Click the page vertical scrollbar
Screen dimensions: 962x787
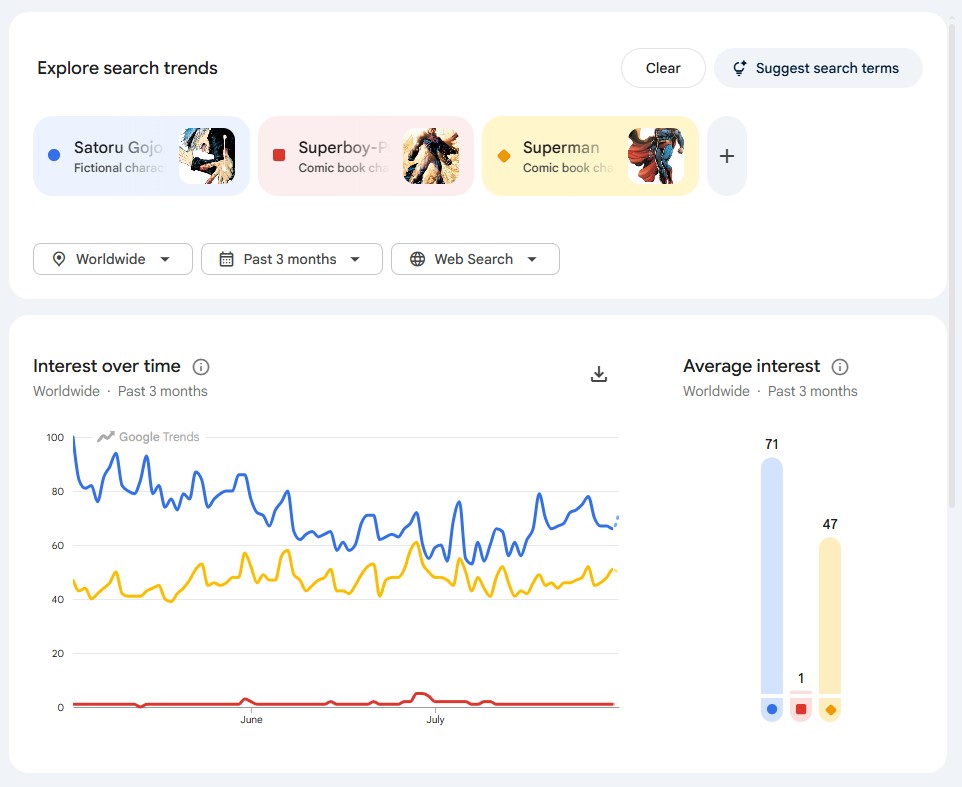(x=953, y=264)
